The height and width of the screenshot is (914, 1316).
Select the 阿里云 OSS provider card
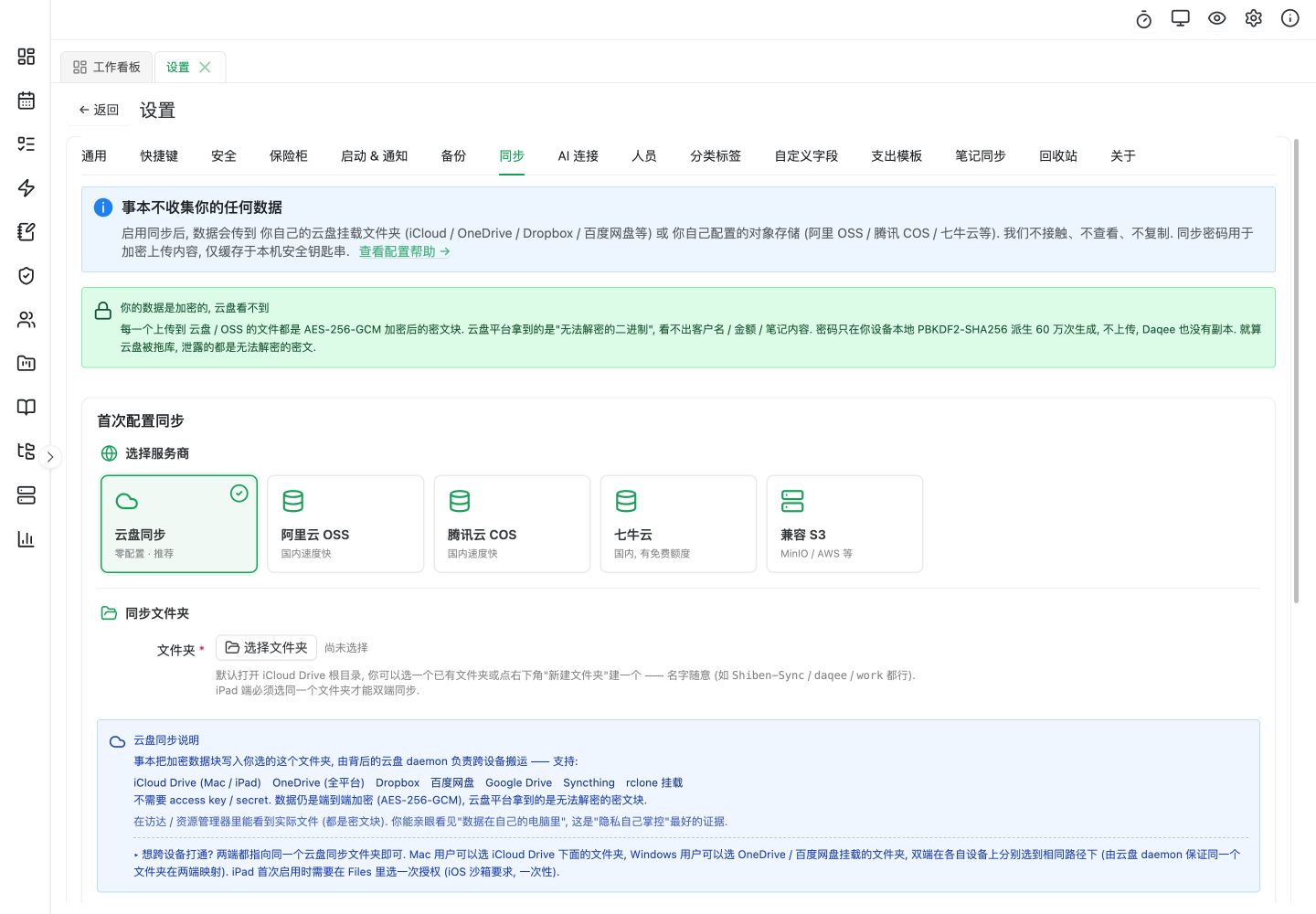tap(345, 524)
